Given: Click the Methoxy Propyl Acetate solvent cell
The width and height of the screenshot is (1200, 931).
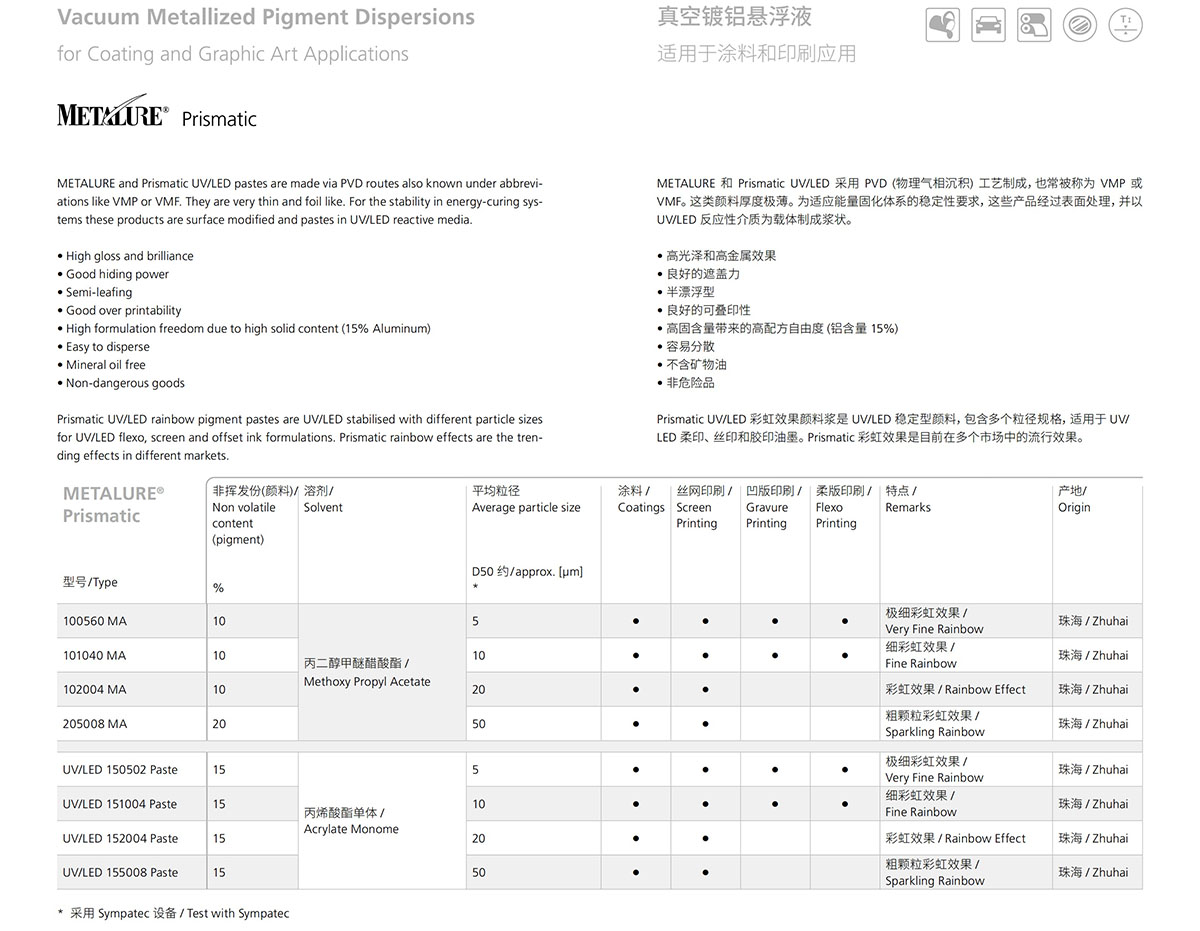Looking at the screenshot, I should pyautogui.click(x=367, y=681).
